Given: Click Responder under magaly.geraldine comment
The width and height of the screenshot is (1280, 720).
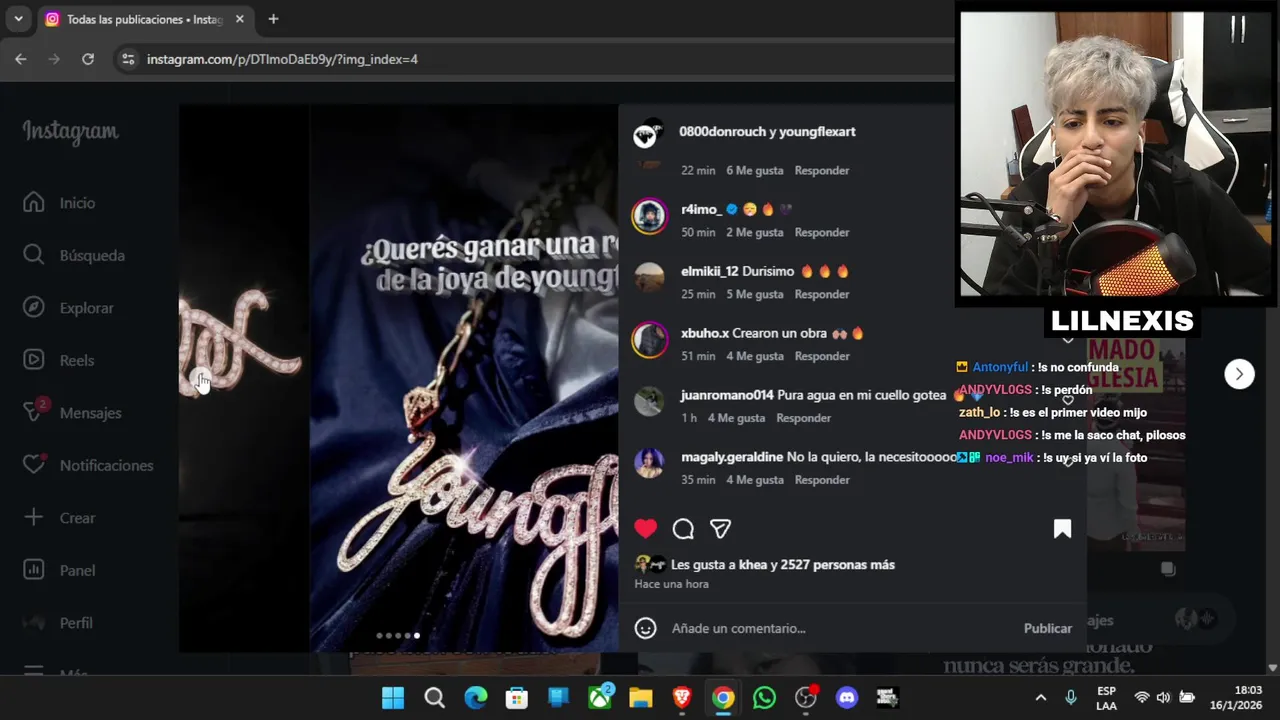Looking at the screenshot, I should (x=822, y=480).
